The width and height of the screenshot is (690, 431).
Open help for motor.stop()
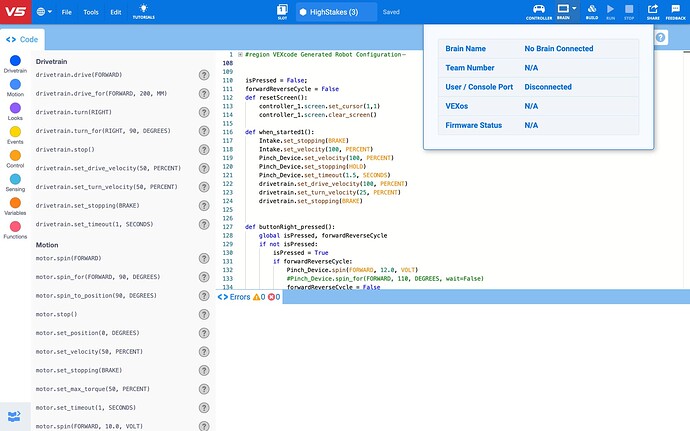(x=204, y=314)
